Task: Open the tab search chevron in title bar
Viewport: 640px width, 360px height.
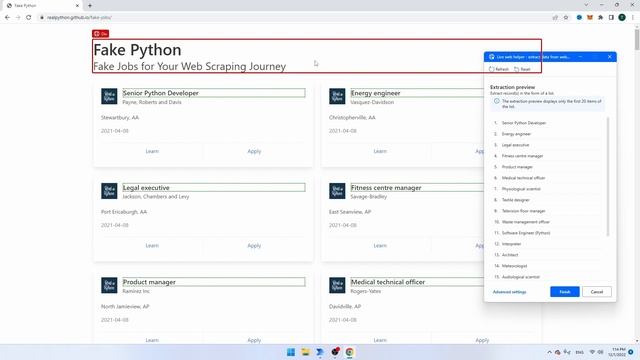Action: 587,5
